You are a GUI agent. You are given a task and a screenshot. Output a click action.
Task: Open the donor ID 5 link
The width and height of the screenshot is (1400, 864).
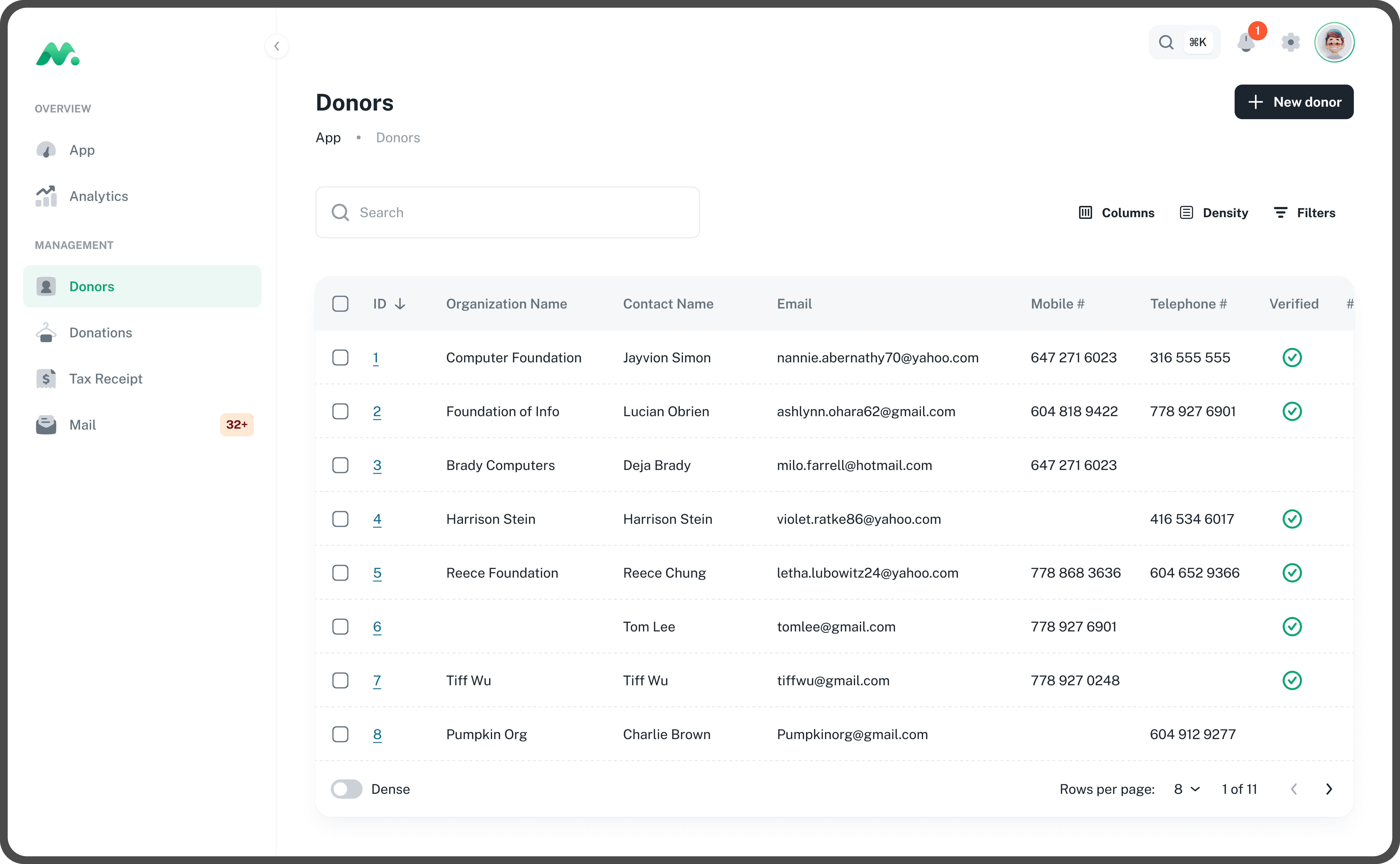(x=377, y=573)
